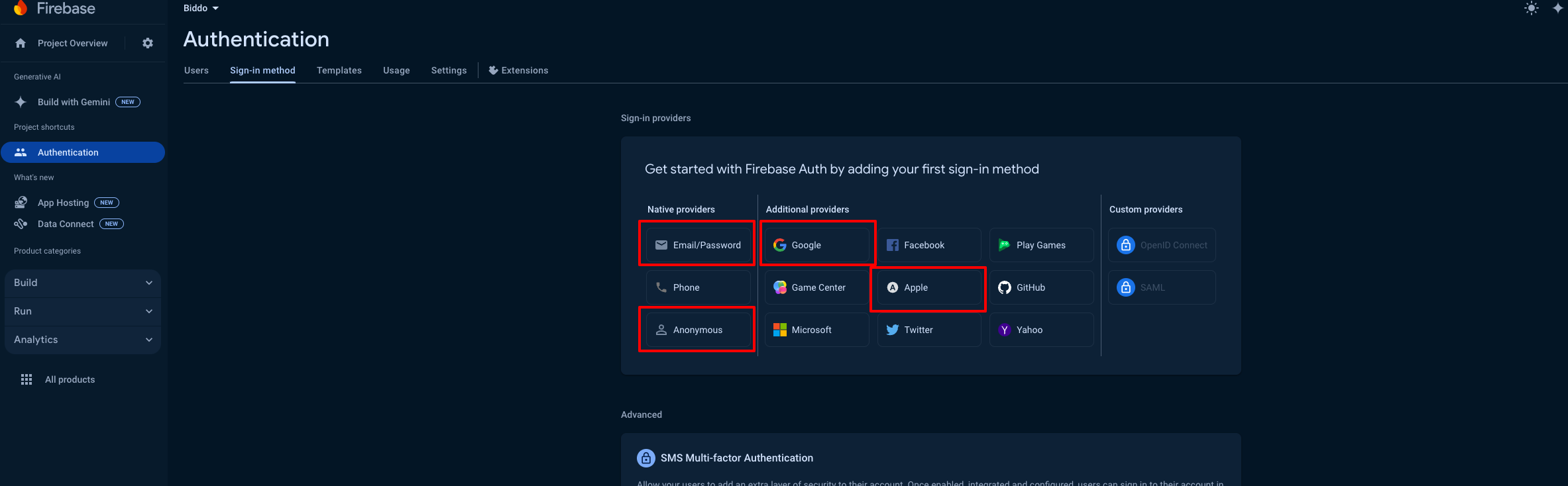Click the App Hosting icon

21,203
